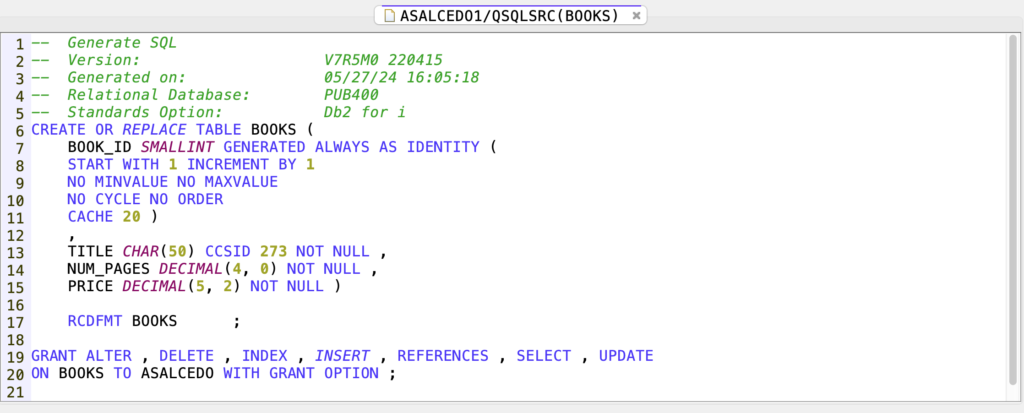The height and width of the screenshot is (413, 1024).
Task: Click the REFERENCES keyword on line 19
Action: point(443,356)
